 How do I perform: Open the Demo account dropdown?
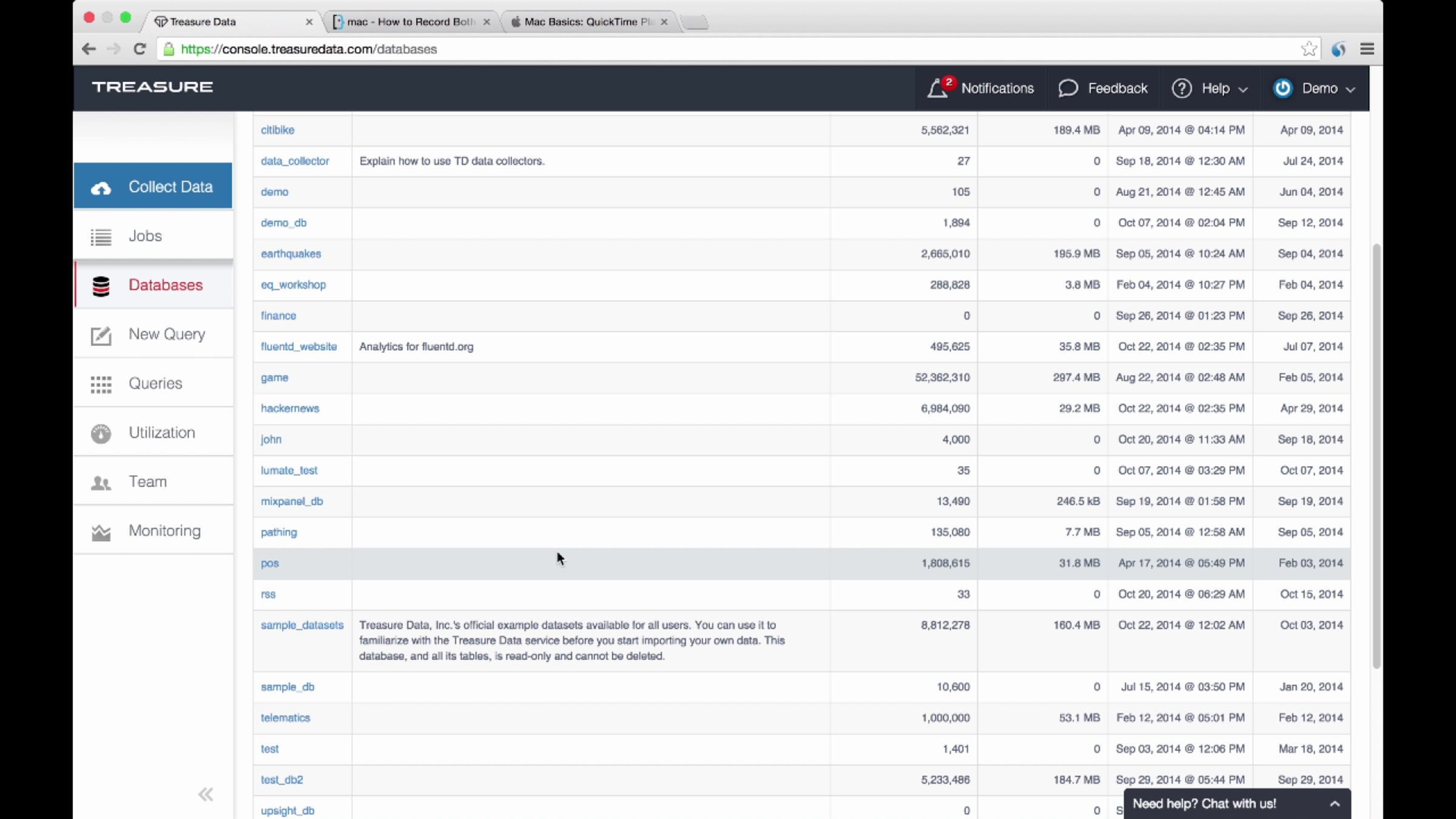tap(1319, 89)
